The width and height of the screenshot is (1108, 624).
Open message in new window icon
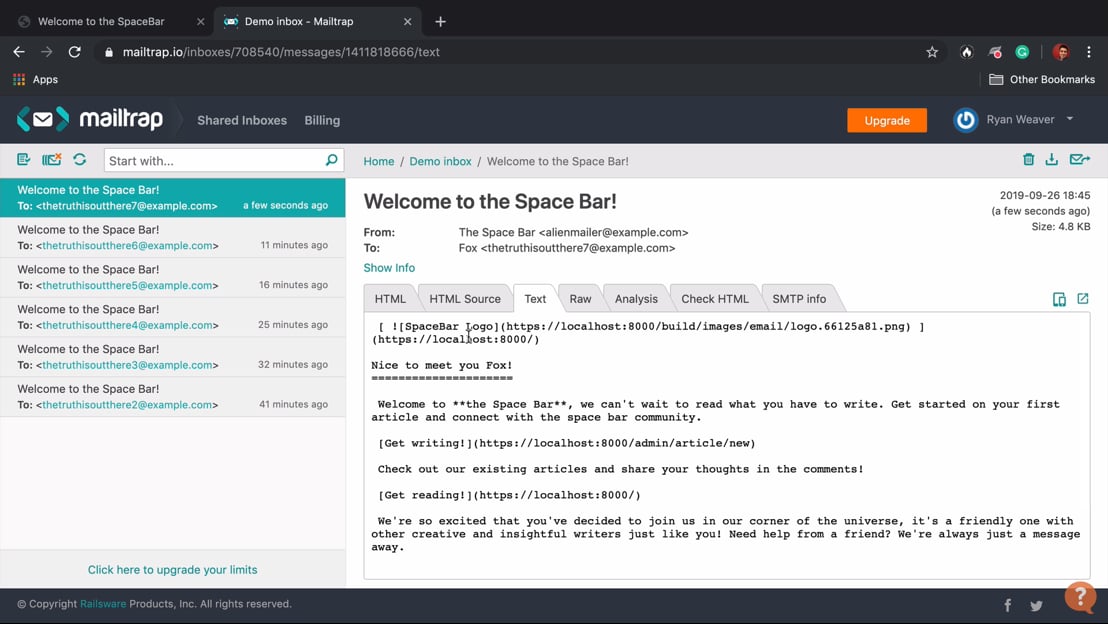1083,299
